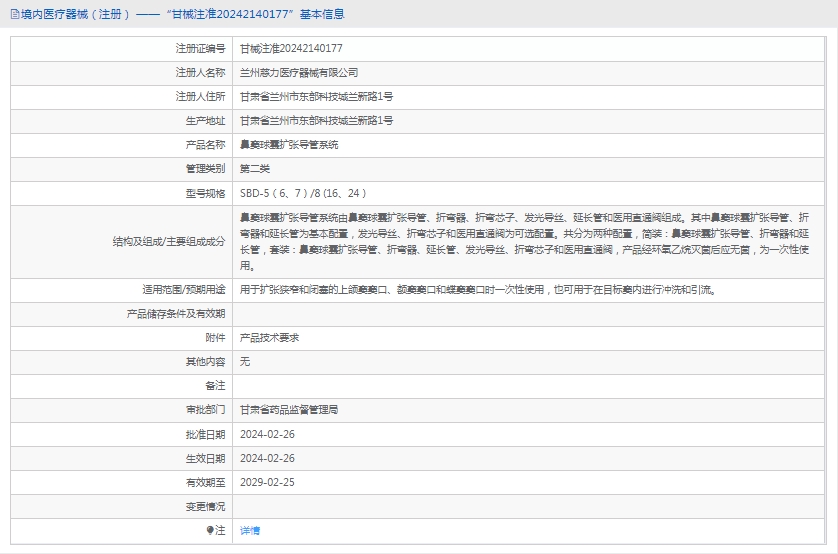This screenshot has width=838, height=554.
Task: Click the 产品名称 row label
Action: [205, 144]
